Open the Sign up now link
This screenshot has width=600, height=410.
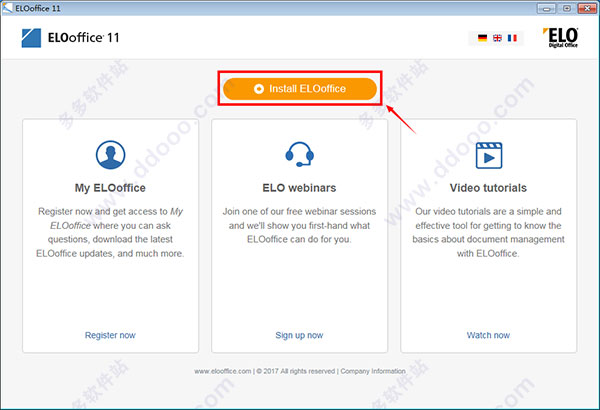[x=299, y=335]
